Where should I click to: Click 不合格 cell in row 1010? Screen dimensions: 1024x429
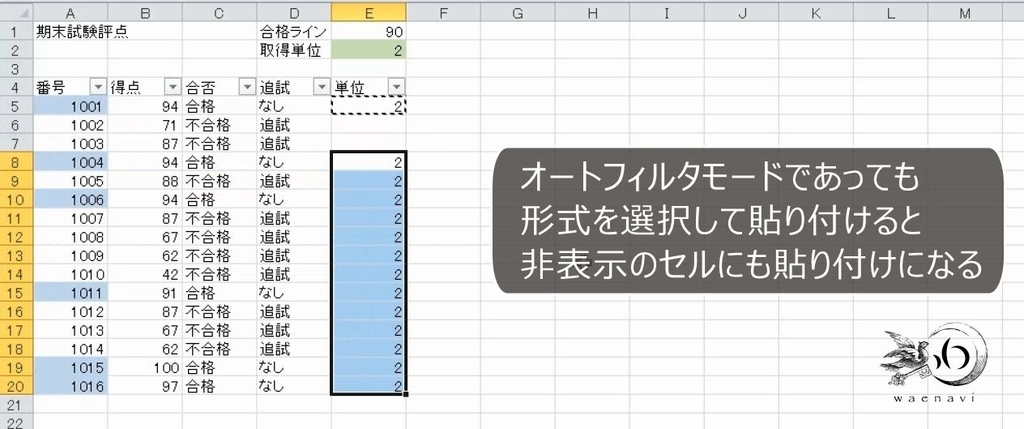tap(219, 274)
